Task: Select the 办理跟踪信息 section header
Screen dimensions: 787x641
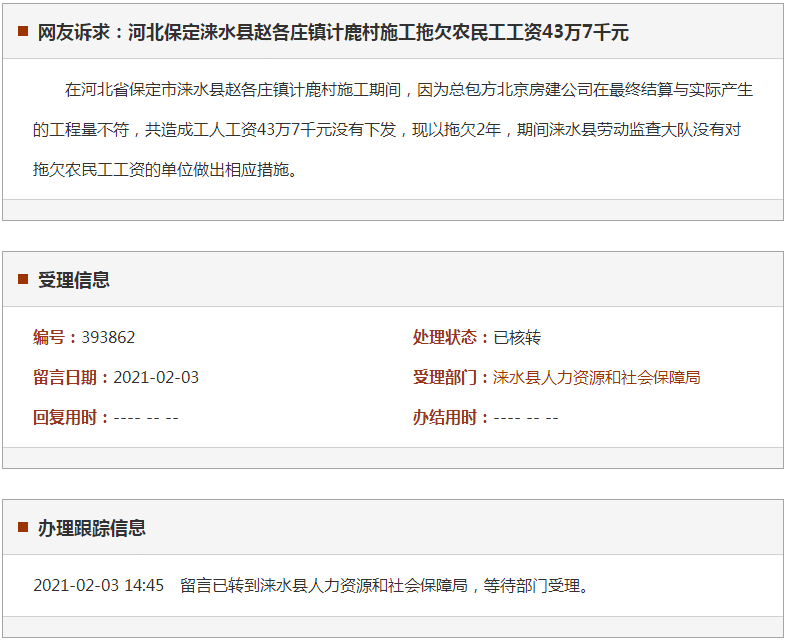Action: click(92, 527)
